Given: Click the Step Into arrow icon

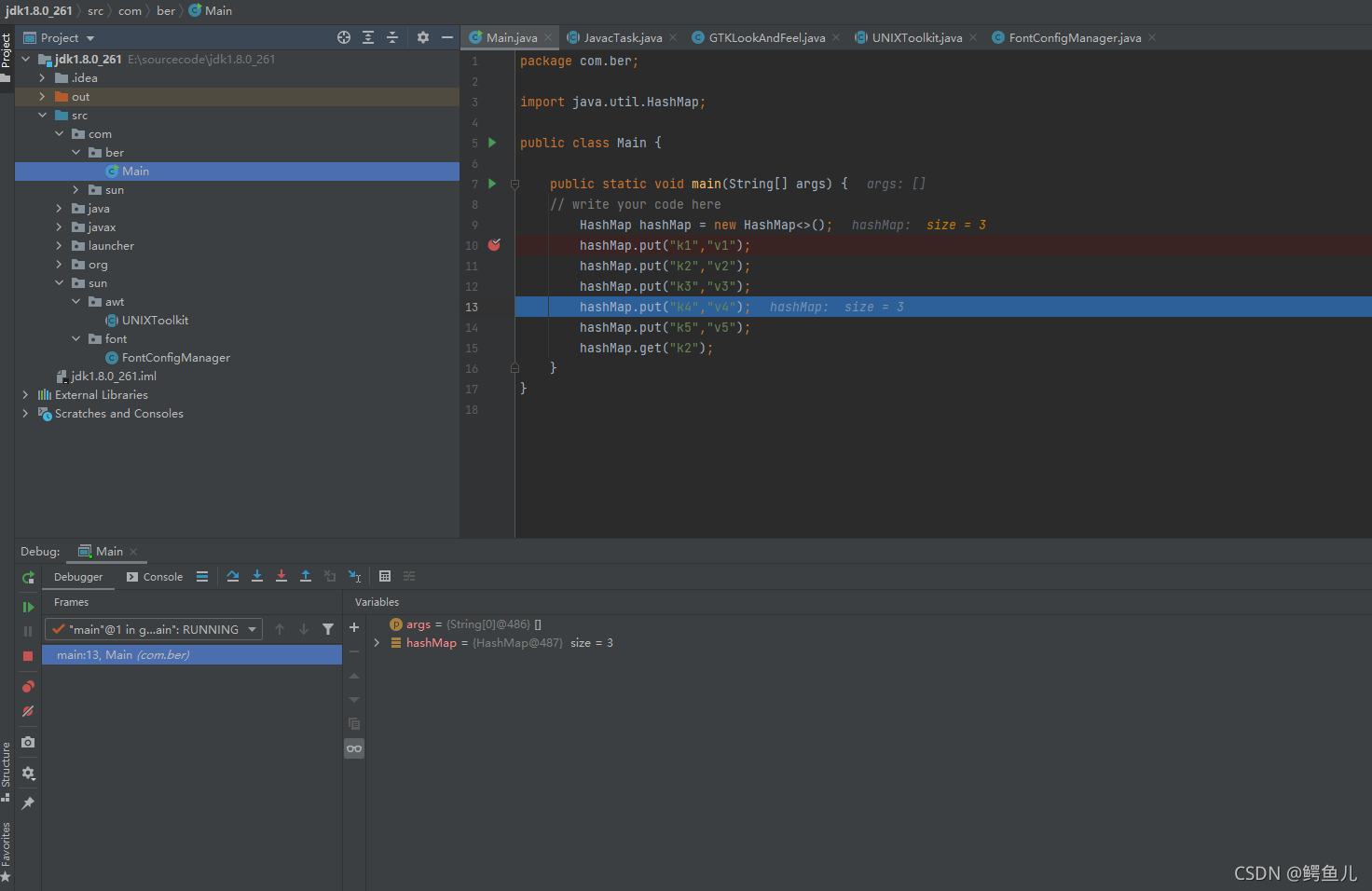Looking at the screenshot, I should (x=257, y=576).
